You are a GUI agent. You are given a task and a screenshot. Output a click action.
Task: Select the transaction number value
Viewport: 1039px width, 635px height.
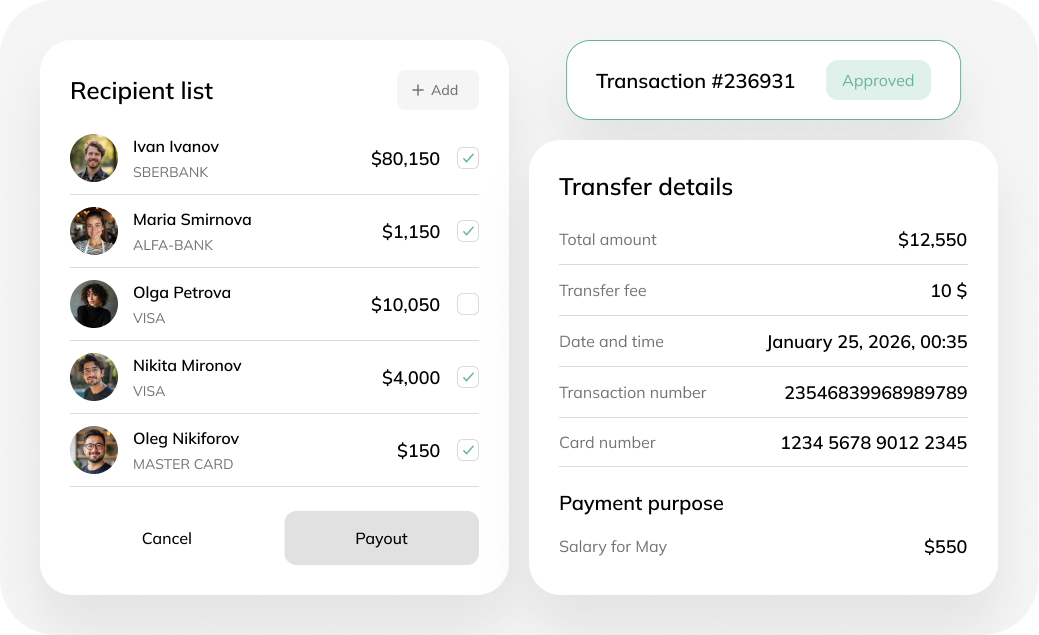(875, 392)
